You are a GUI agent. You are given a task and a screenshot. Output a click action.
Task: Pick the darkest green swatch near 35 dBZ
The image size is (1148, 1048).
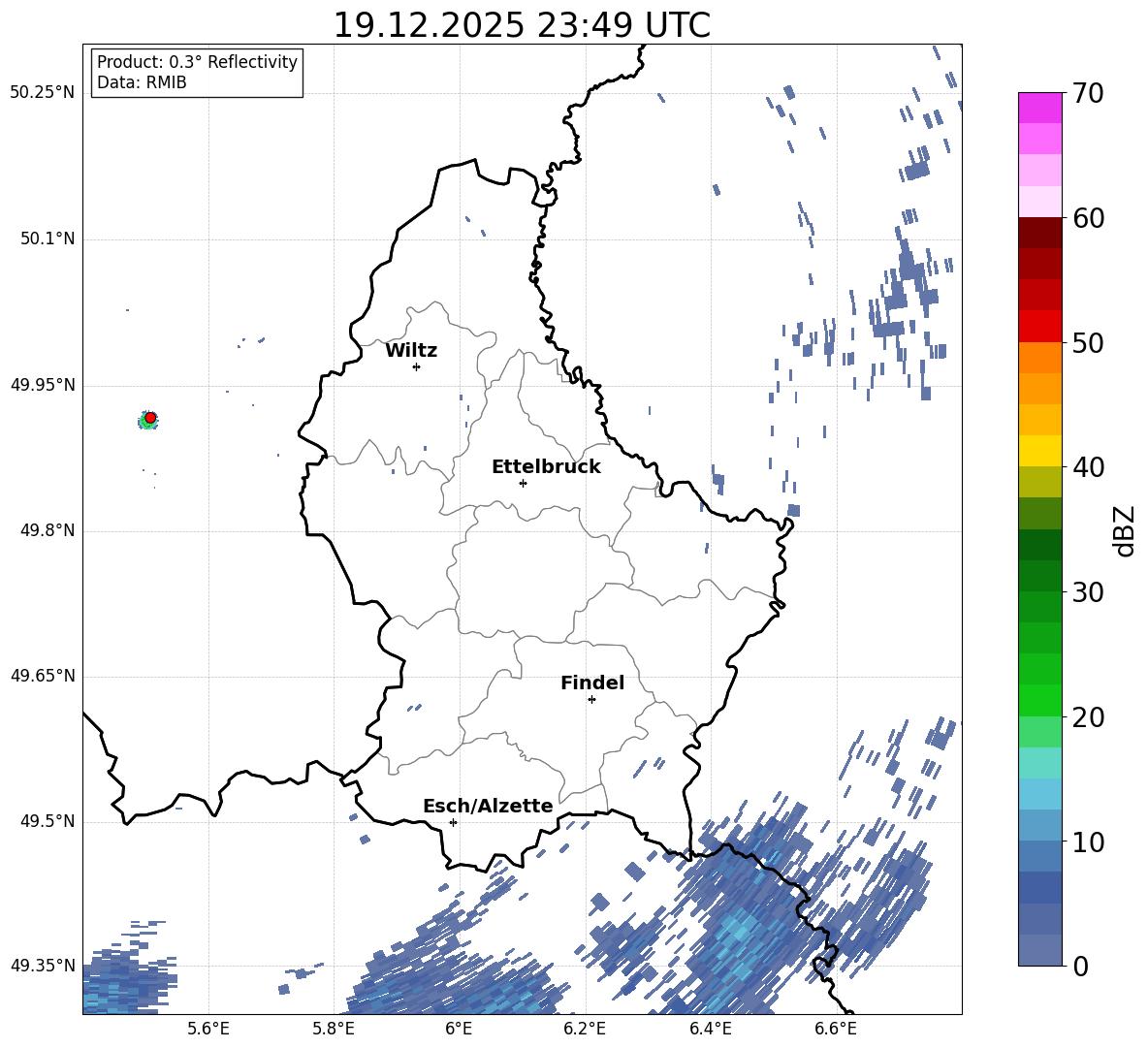pyautogui.click(x=1040, y=545)
